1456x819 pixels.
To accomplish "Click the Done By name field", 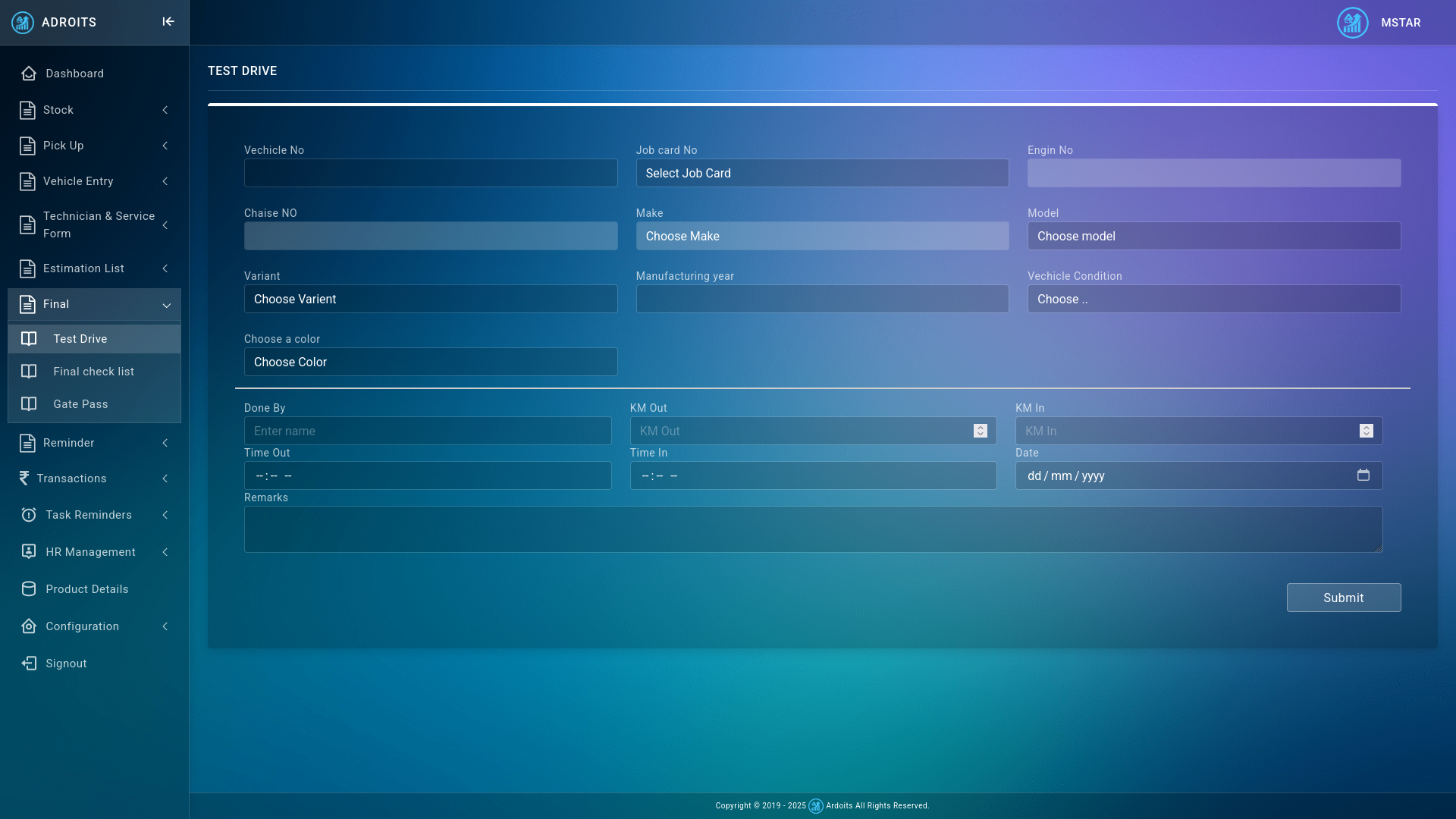I will pyautogui.click(x=427, y=431).
